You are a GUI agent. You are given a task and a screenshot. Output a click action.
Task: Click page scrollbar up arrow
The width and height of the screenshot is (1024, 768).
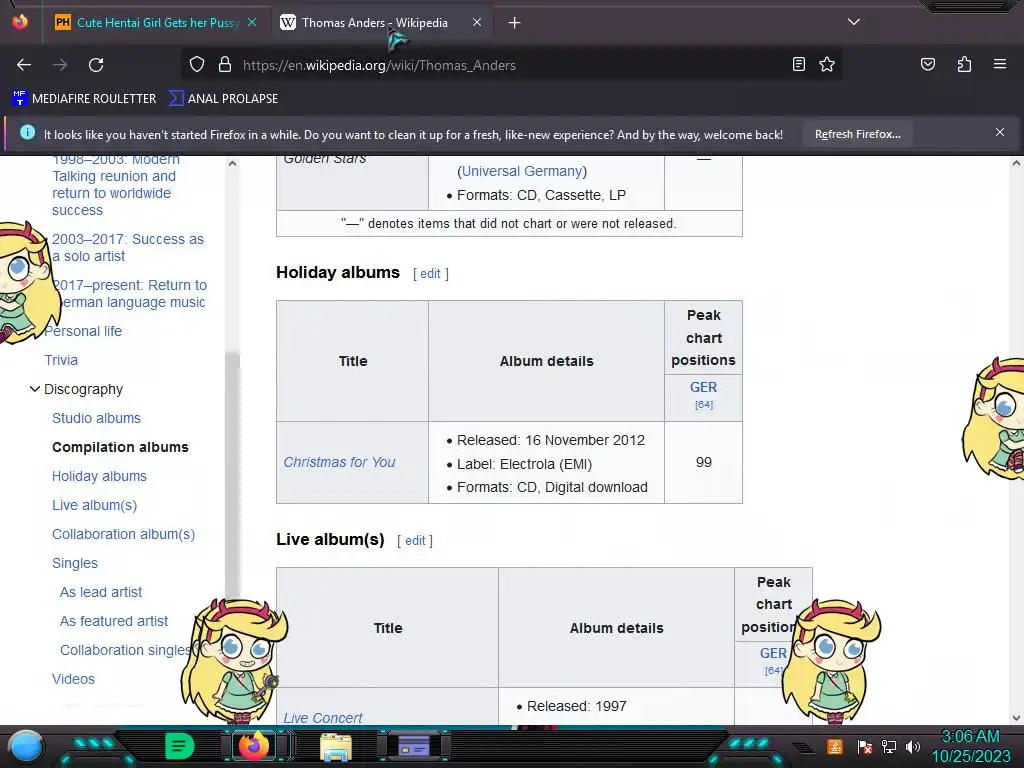1016,163
